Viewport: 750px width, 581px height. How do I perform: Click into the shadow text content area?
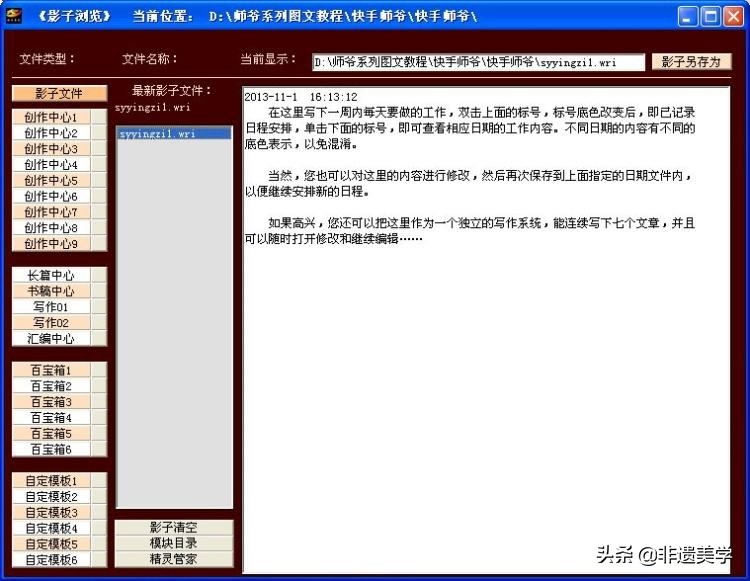pos(486,330)
